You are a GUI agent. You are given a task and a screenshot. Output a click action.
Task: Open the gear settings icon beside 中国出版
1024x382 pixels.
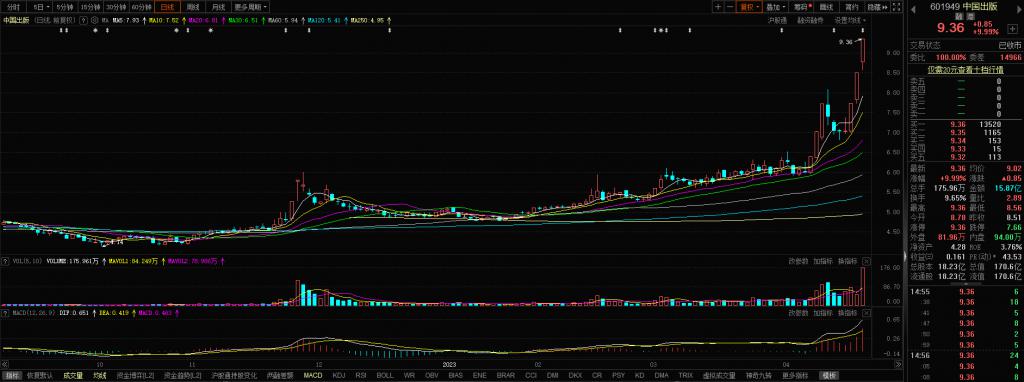(94, 20)
